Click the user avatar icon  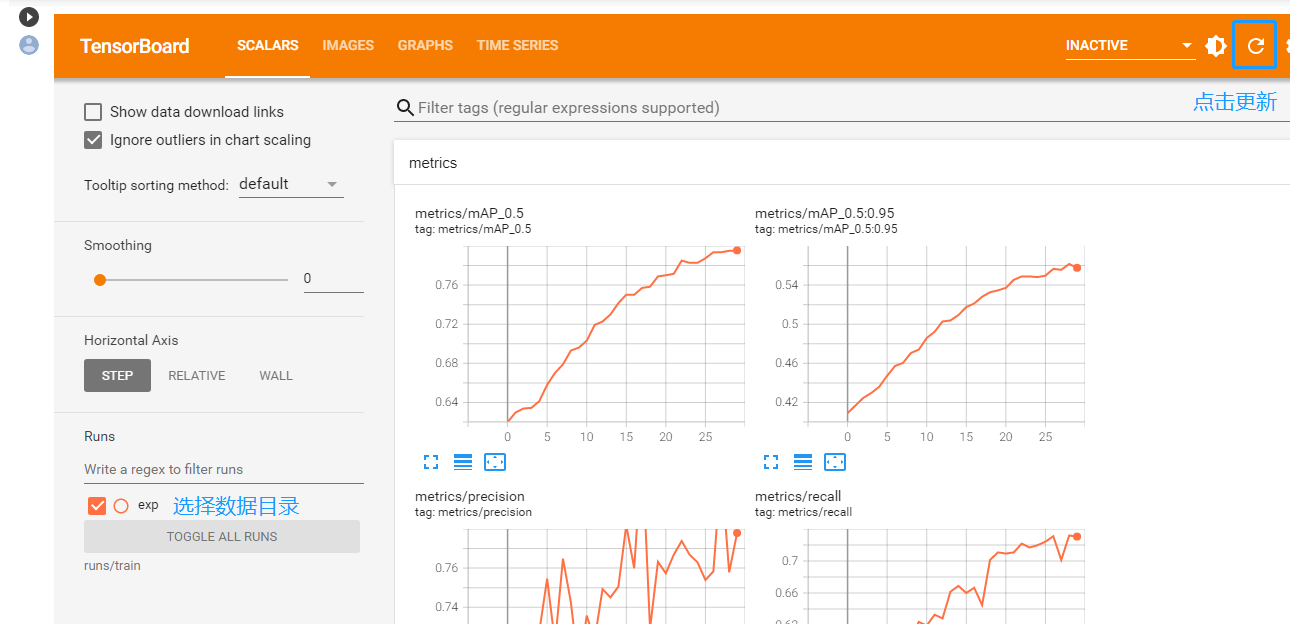pos(29,44)
